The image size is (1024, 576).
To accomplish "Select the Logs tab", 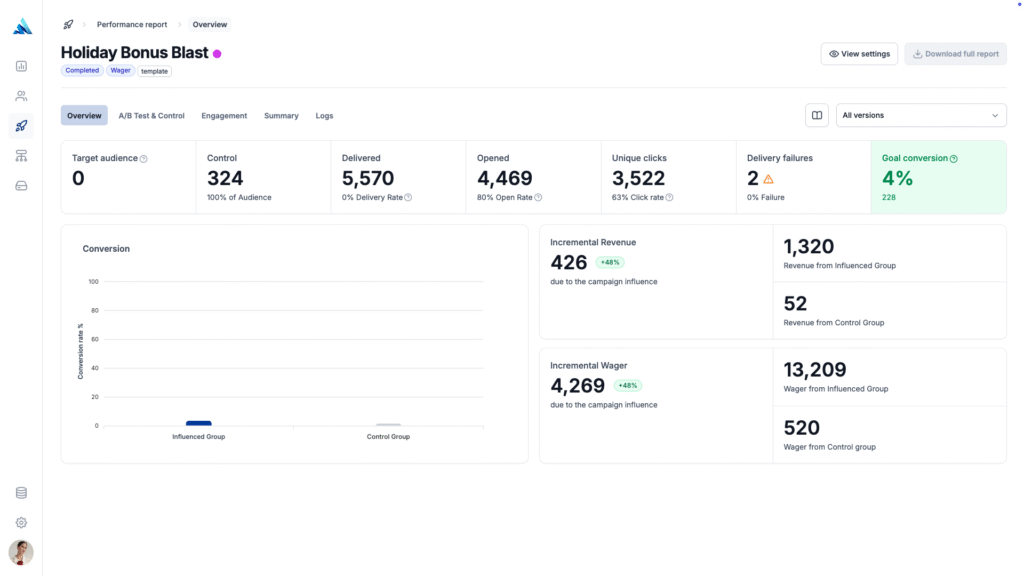I will coord(324,116).
